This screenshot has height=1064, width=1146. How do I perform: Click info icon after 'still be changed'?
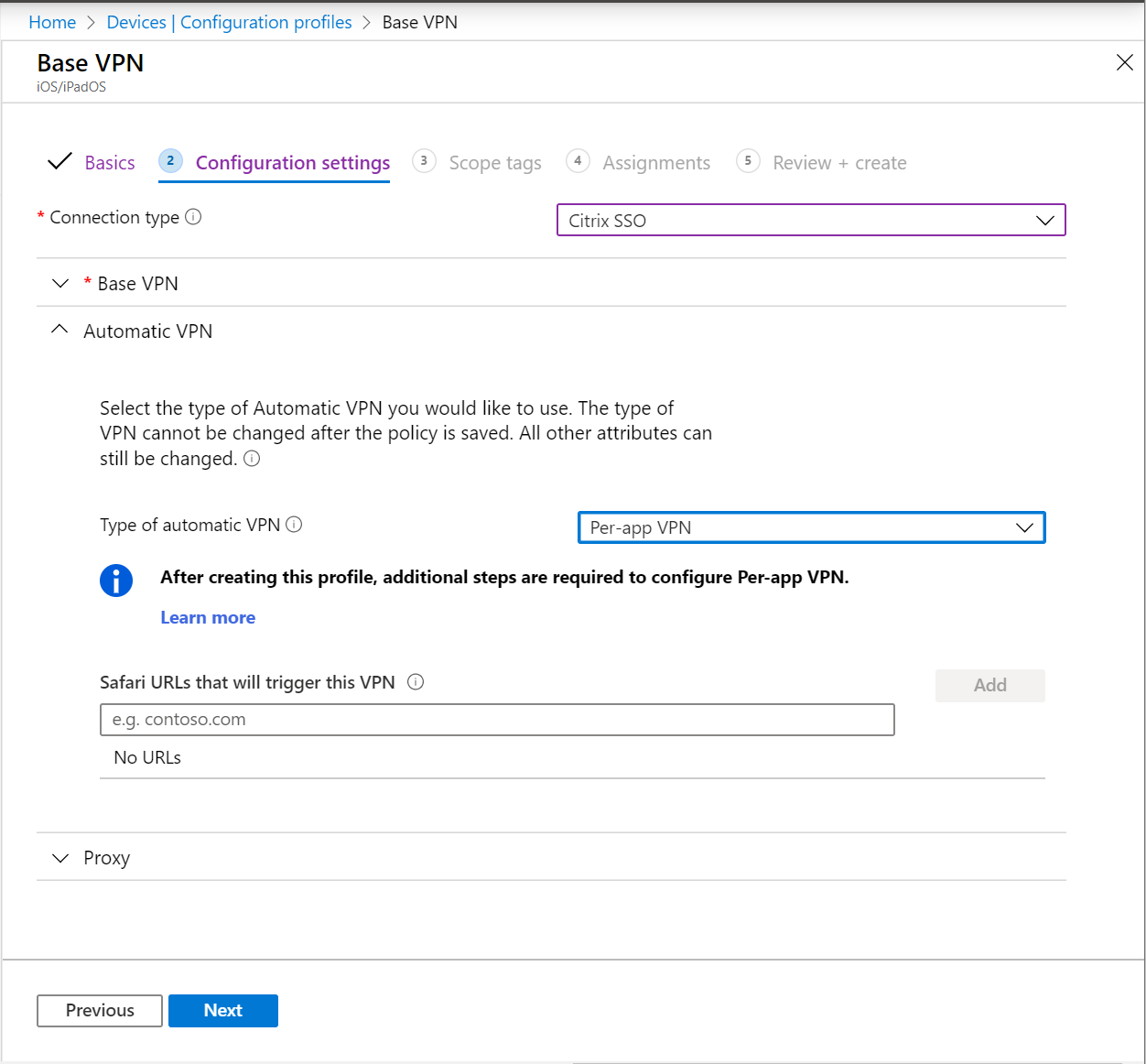(252, 459)
